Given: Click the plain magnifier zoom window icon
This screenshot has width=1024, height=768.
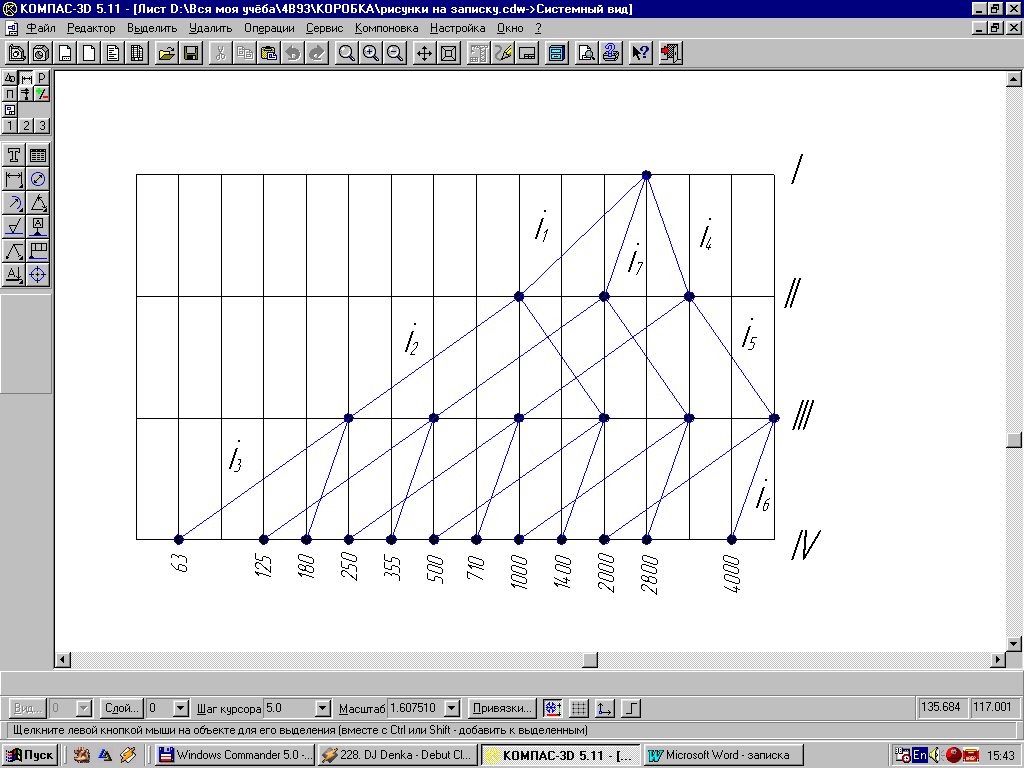Looking at the screenshot, I should pos(346,53).
